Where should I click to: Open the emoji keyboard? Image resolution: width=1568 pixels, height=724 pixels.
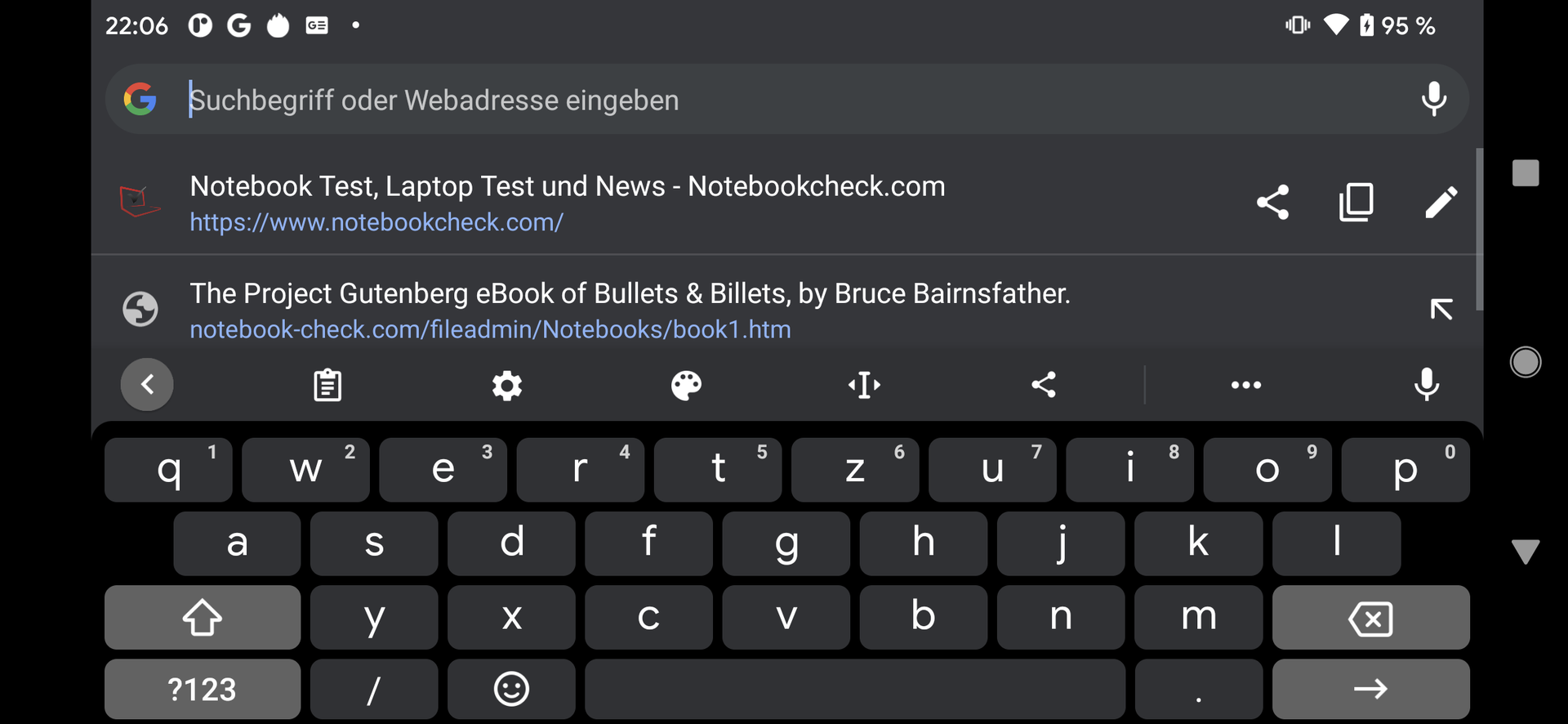[x=511, y=690]
